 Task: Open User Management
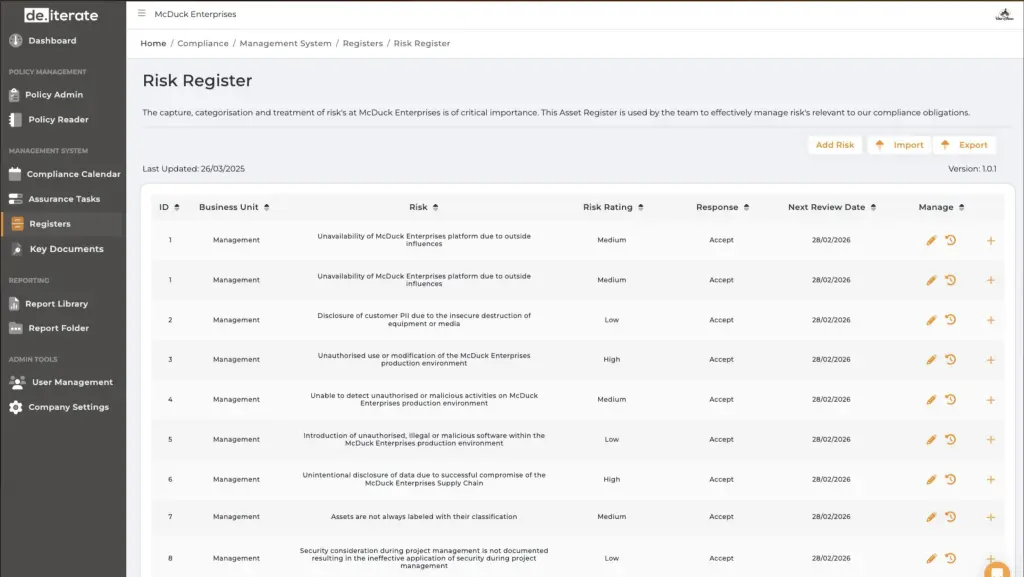(x=72, y=382)
